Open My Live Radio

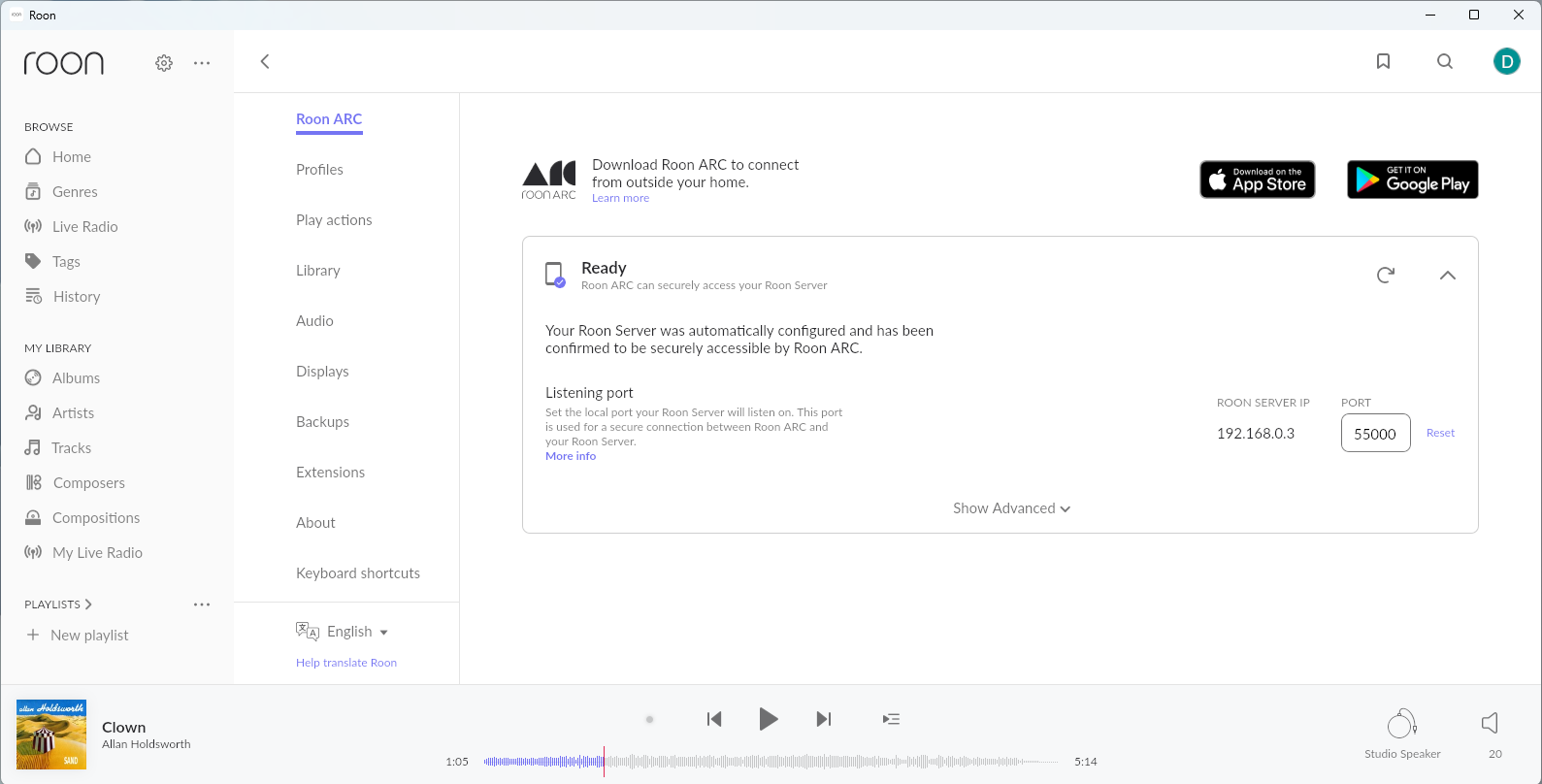pyautogui.click(x=83, y=552)
